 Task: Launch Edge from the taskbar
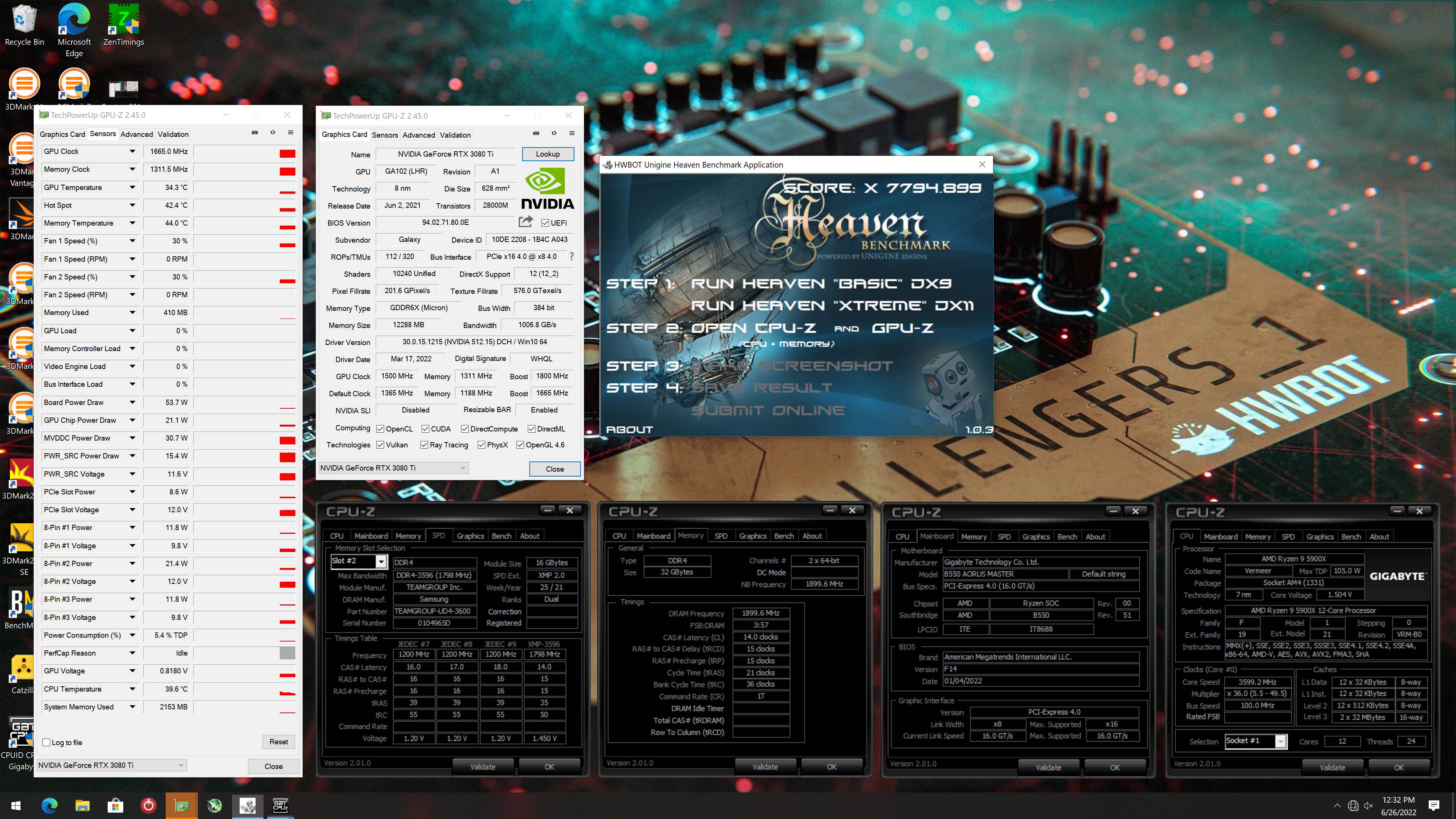click(x=50, y=805)
